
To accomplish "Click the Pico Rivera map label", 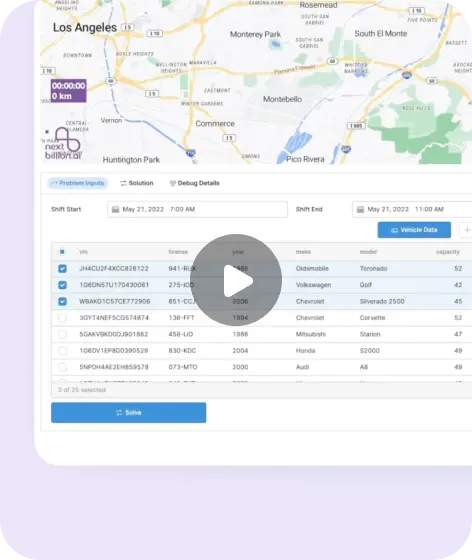I will (305, 159).
